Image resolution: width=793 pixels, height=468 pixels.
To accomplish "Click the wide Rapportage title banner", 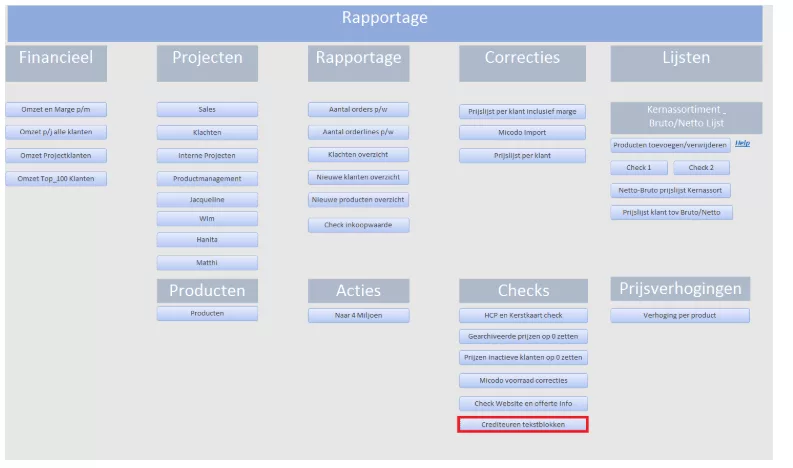I will tap(385, 23).
